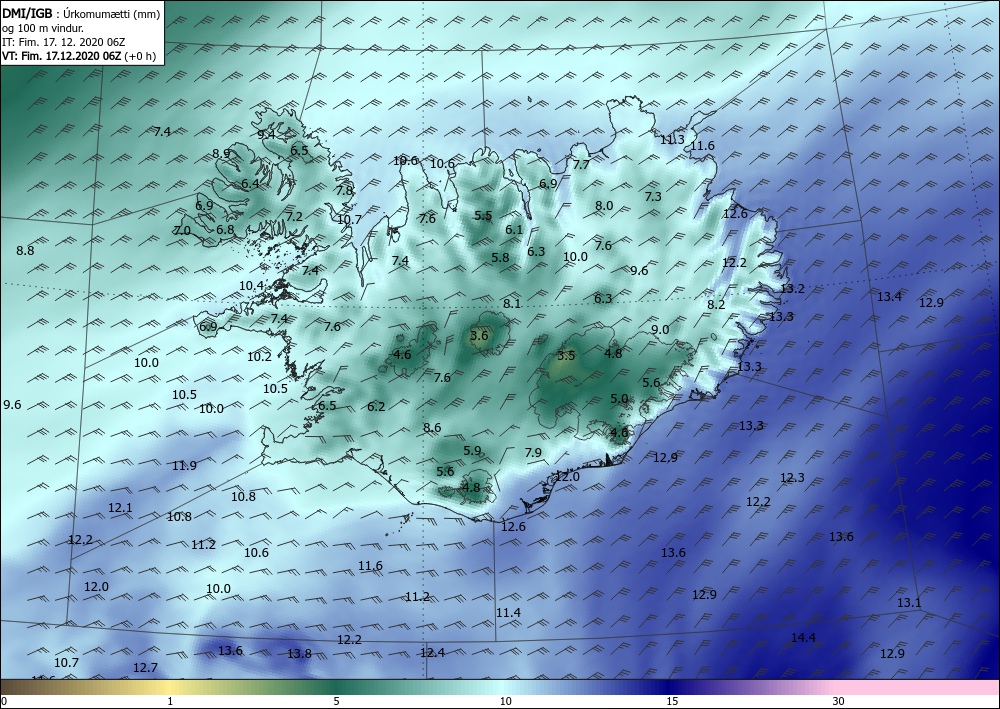
Task: Click the 13.4 value on the map
Action: coord(889,296)
